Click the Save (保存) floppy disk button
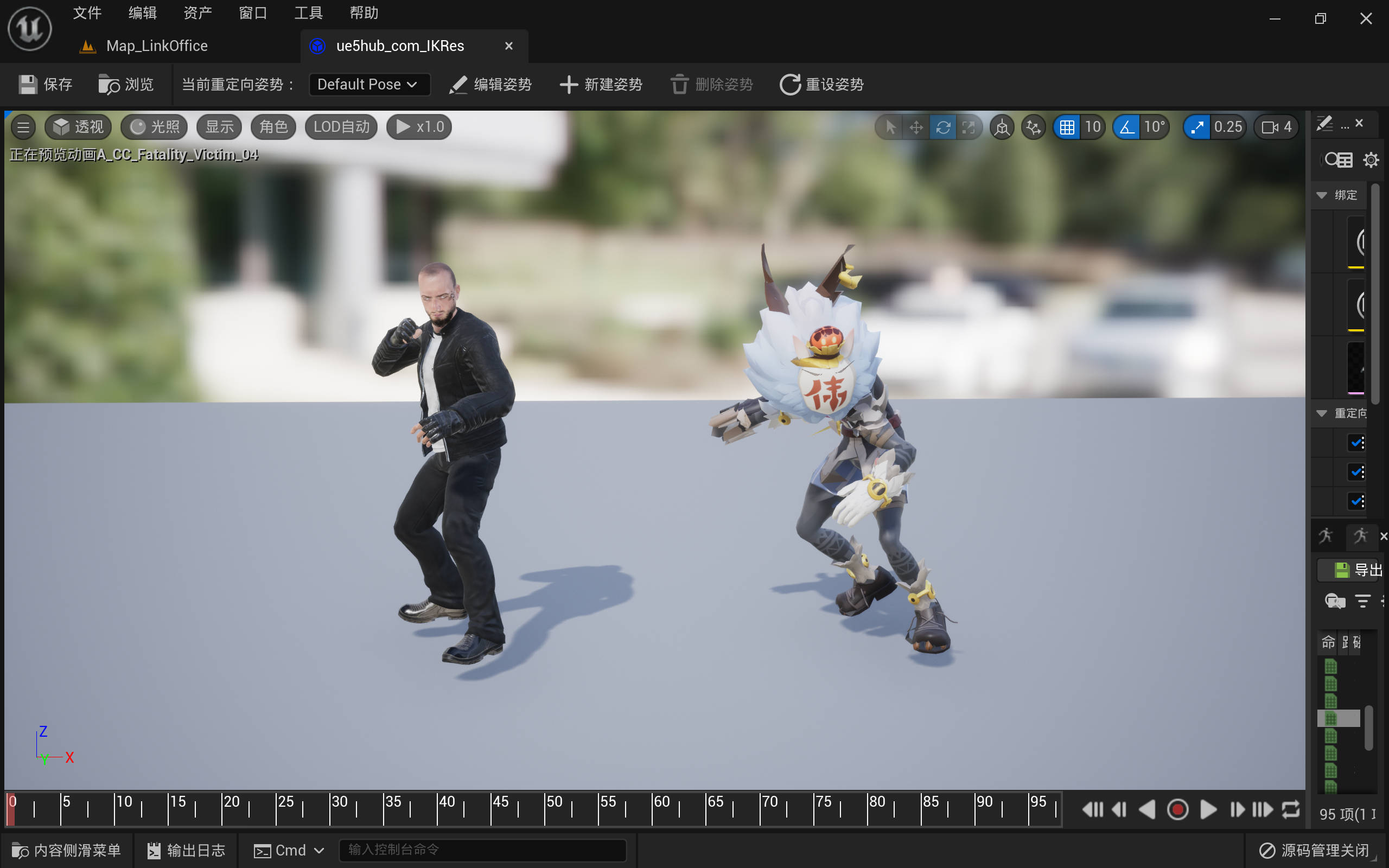Viewport: 1389px width, 868px height. 46,85
